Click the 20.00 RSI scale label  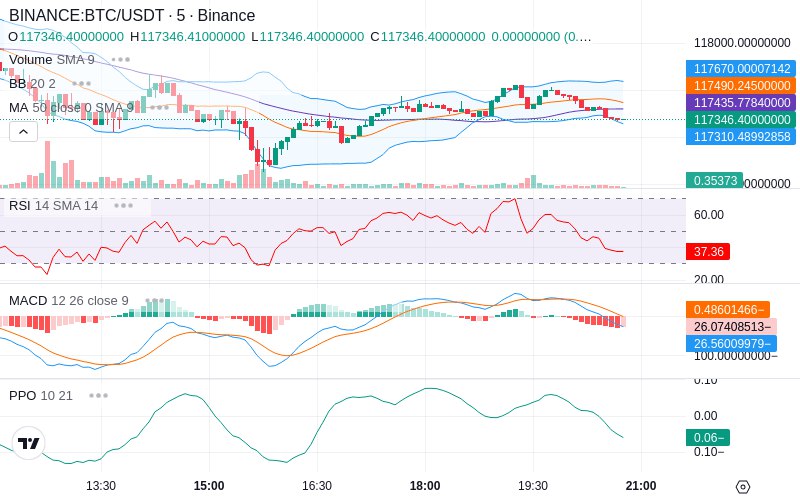coord(709,279)
